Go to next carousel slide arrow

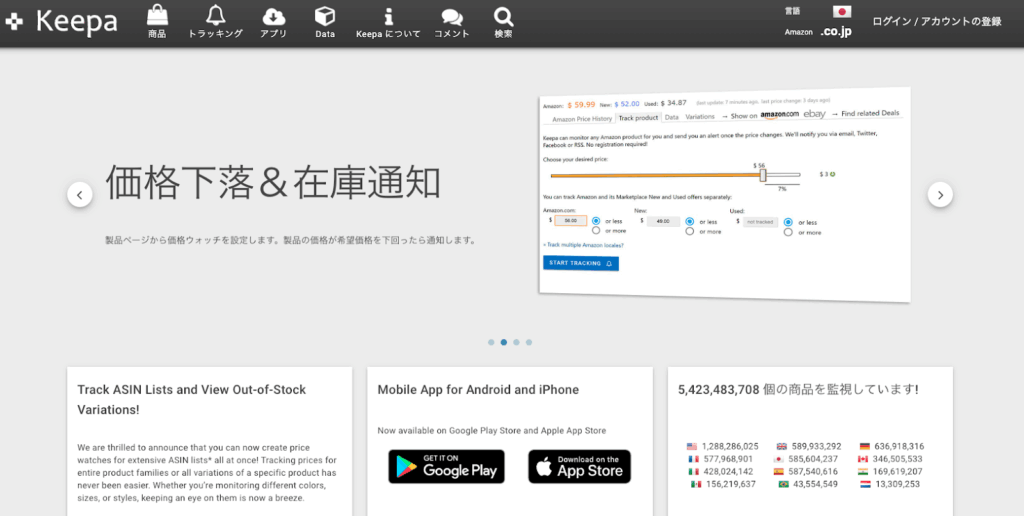[x=940, y=195]
